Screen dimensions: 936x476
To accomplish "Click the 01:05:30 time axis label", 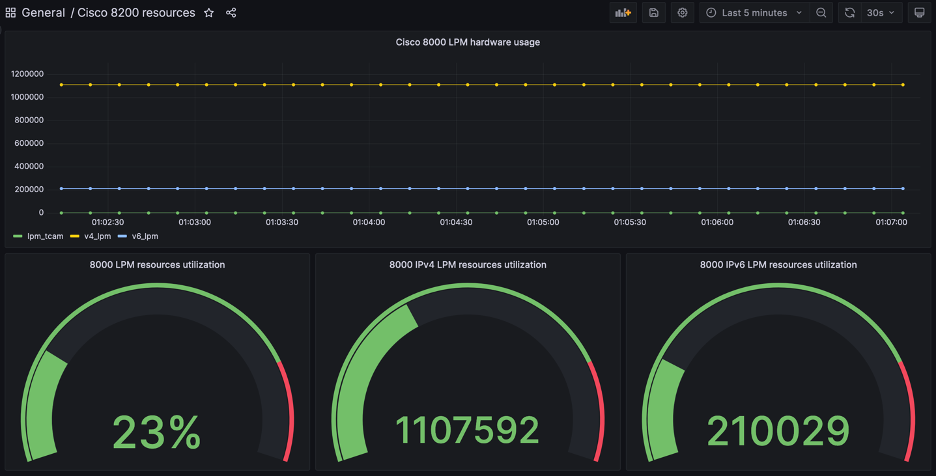I will [x=630, y=222].
